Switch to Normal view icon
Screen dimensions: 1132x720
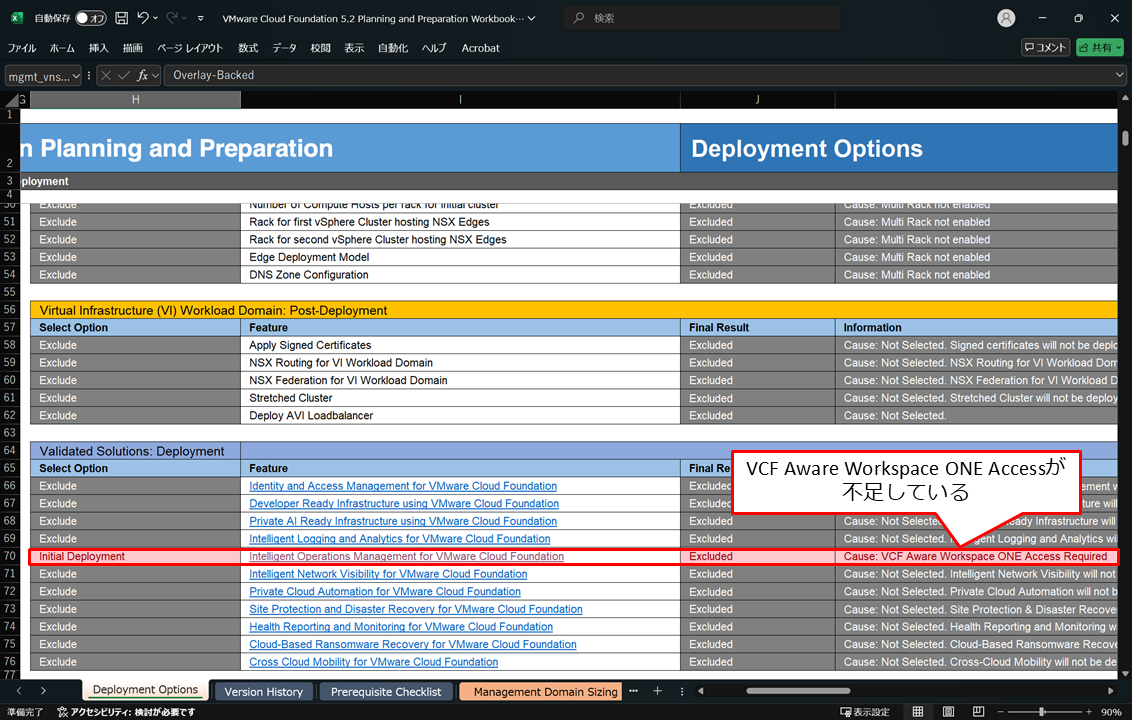918,712
